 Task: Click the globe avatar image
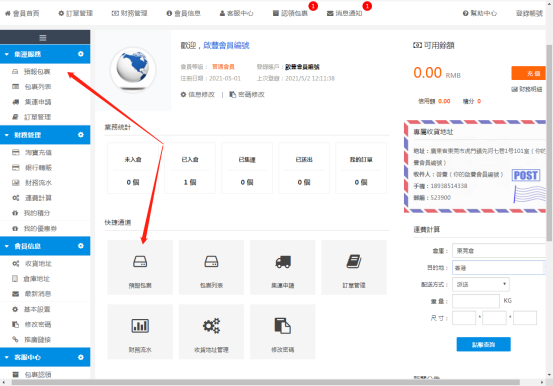coord(133,69)
